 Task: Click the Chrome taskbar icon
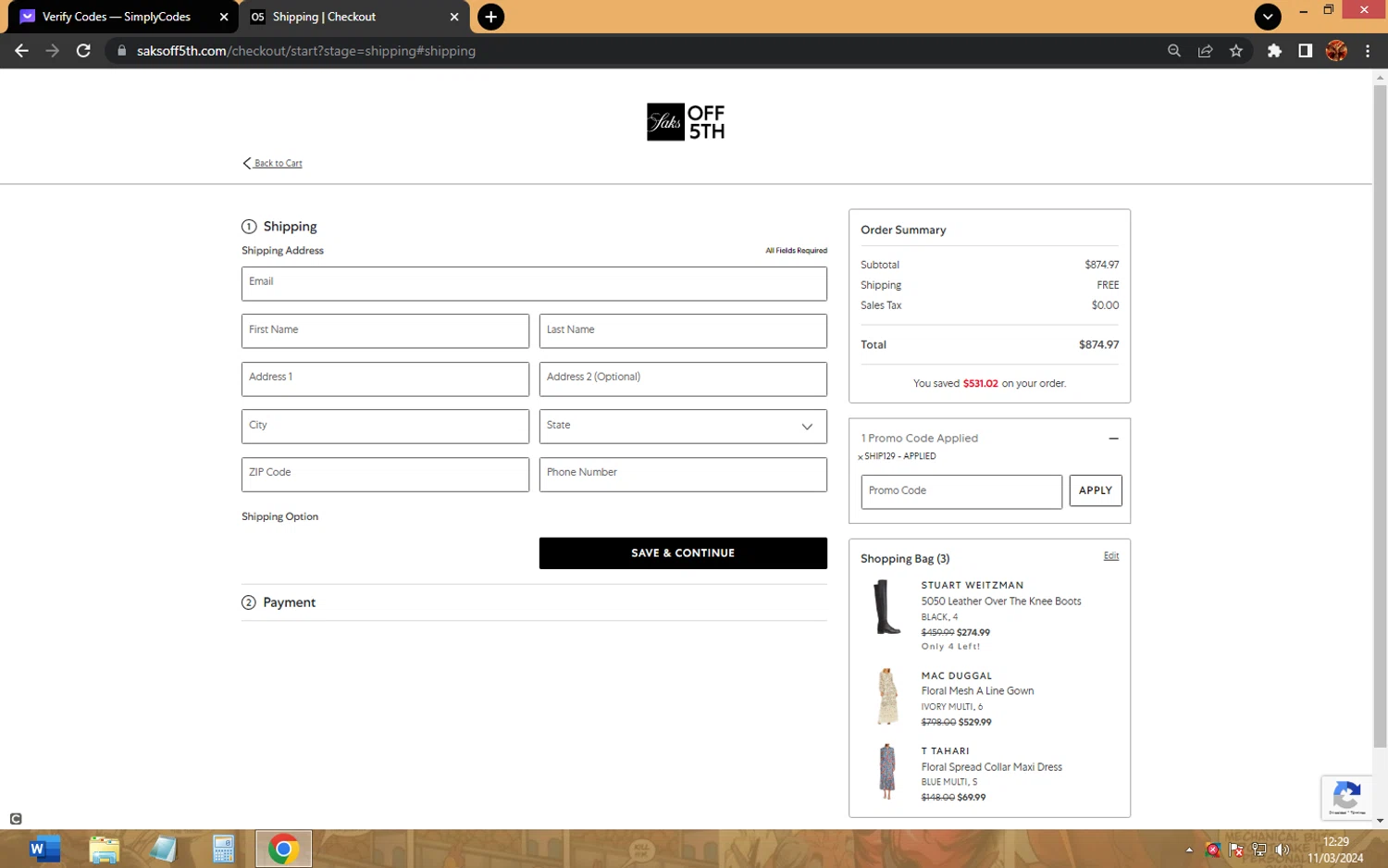point(283,849)
